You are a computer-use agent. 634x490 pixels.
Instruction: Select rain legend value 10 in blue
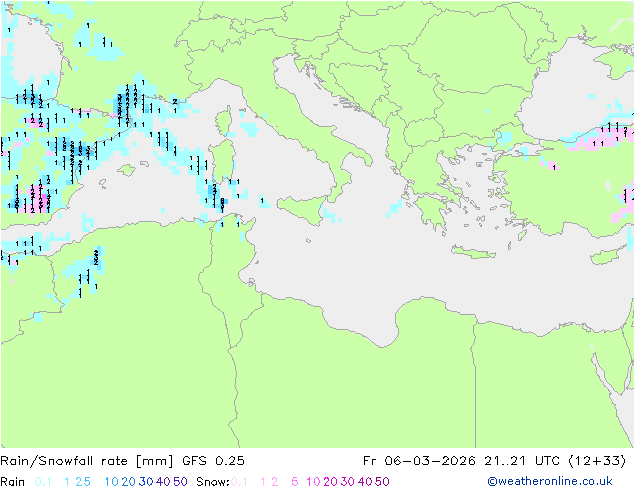click(x=111, y=482)
